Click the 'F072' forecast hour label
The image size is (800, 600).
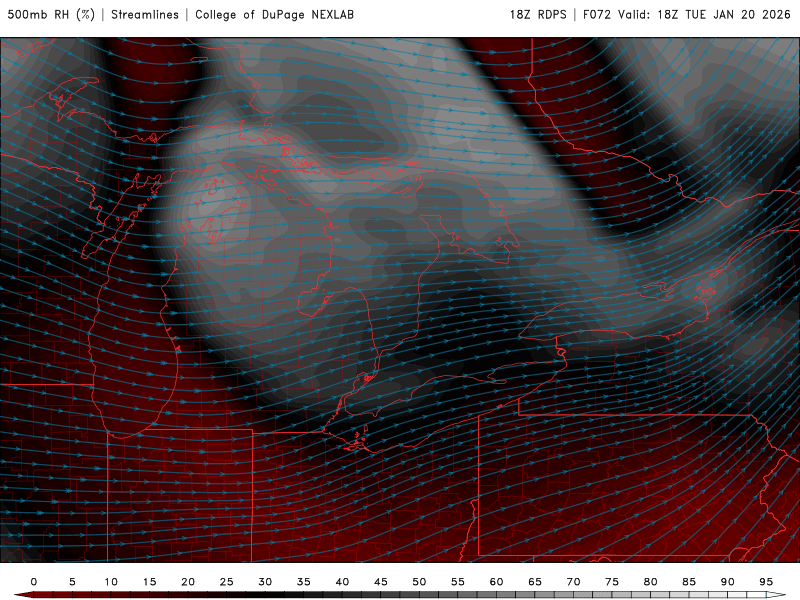597,15
